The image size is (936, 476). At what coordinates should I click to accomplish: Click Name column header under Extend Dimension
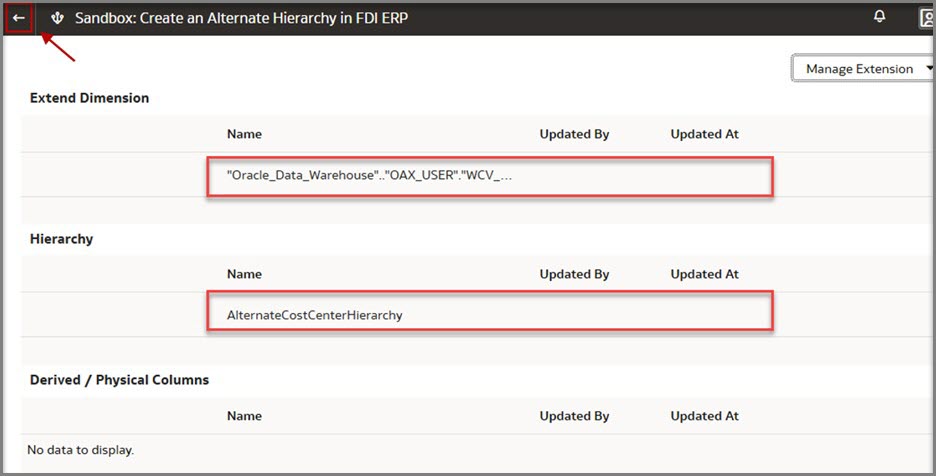click(244, 134)
